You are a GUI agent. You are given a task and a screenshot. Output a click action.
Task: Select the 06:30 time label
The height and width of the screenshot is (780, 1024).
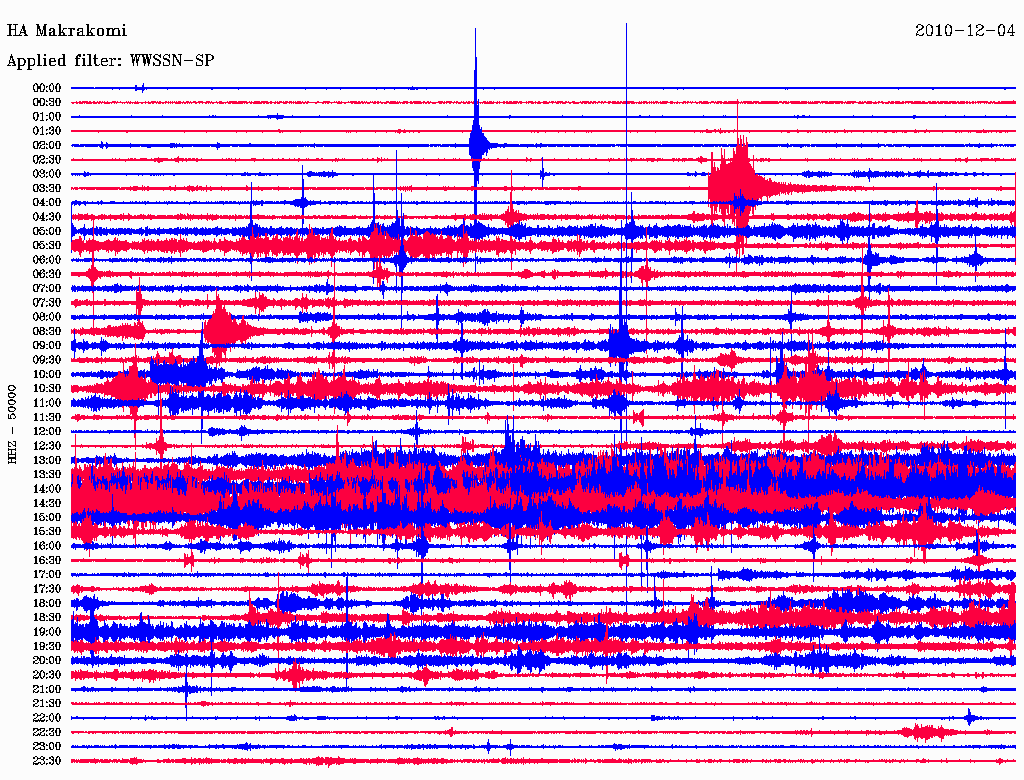47,274
